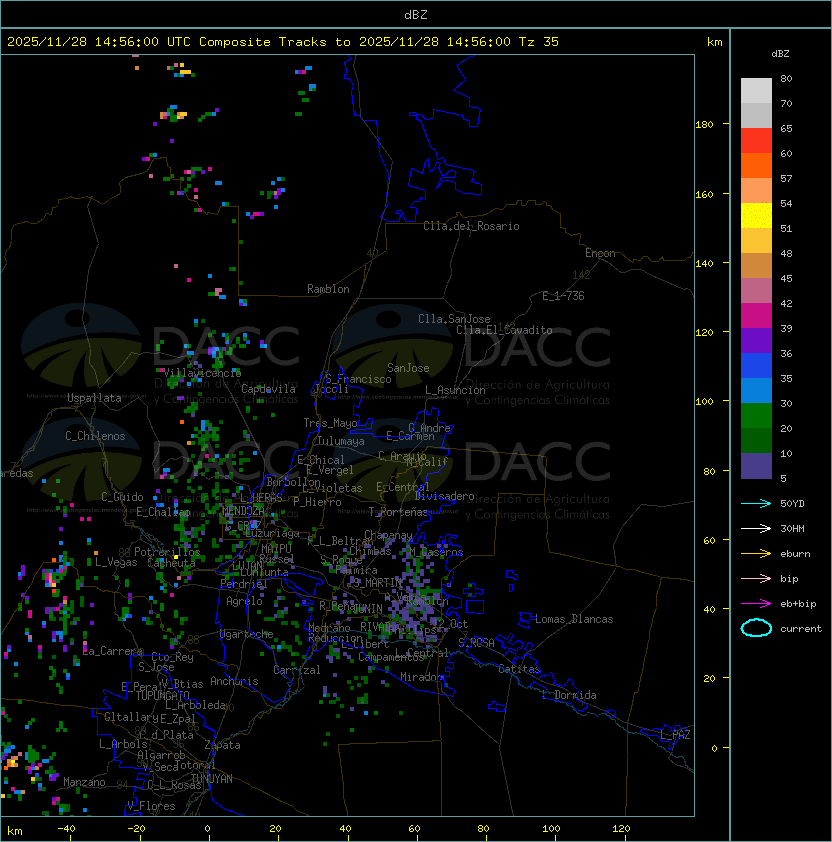The image size is (832, 842).
Task: Click the 0 tick on horizontal km axis
Action: coord(208,829)
